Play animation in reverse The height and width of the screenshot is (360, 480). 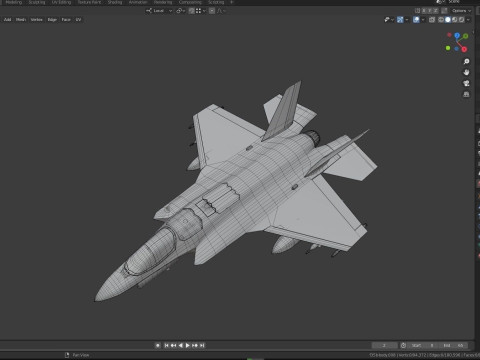click(x=181, y=345)
